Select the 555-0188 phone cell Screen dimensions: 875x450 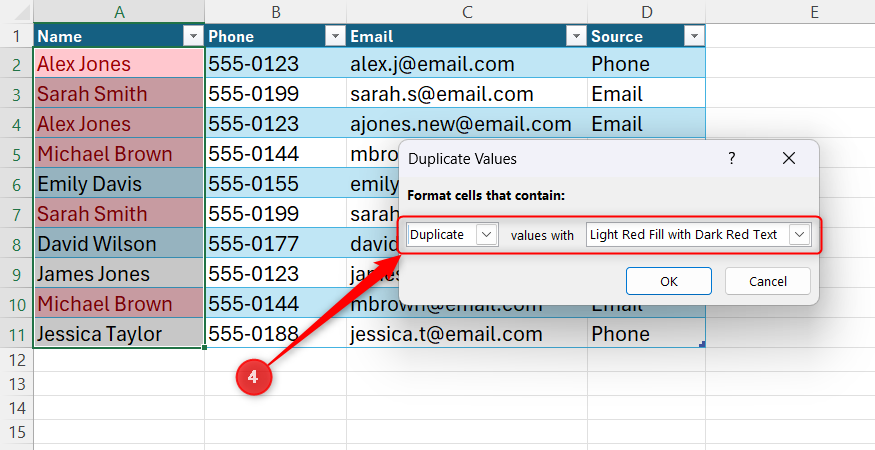coord(276,334)
